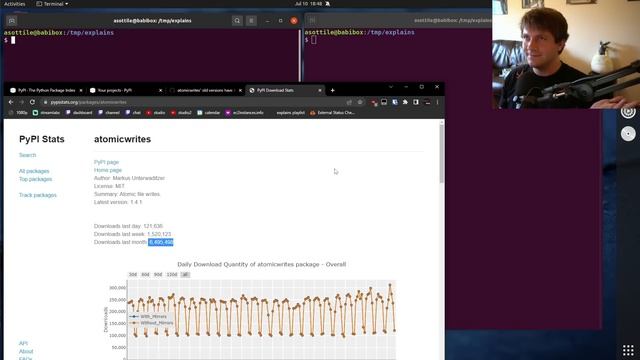Click the share icon in address bar
Image resolution: width=640 pixels, height=360 pixels.
click(349, 102)
